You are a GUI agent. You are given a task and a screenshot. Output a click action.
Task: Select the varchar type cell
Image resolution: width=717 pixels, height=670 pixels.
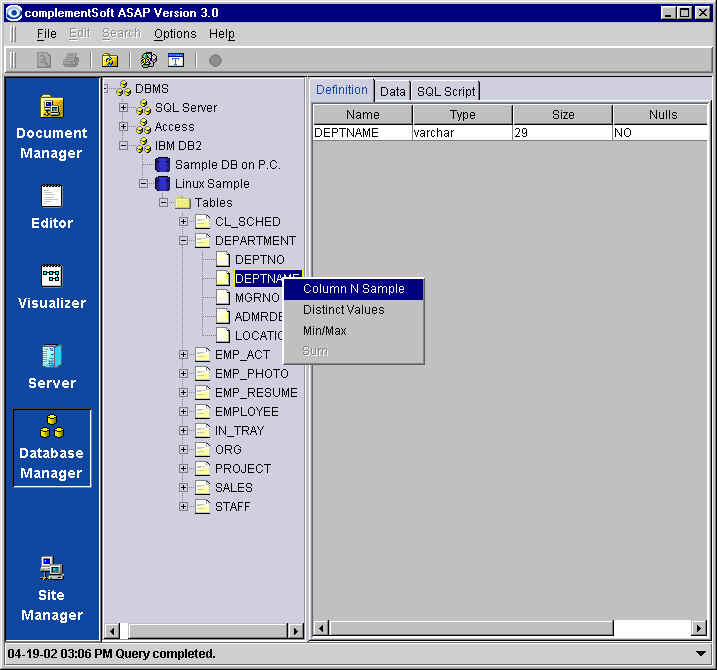coord(462,133)
